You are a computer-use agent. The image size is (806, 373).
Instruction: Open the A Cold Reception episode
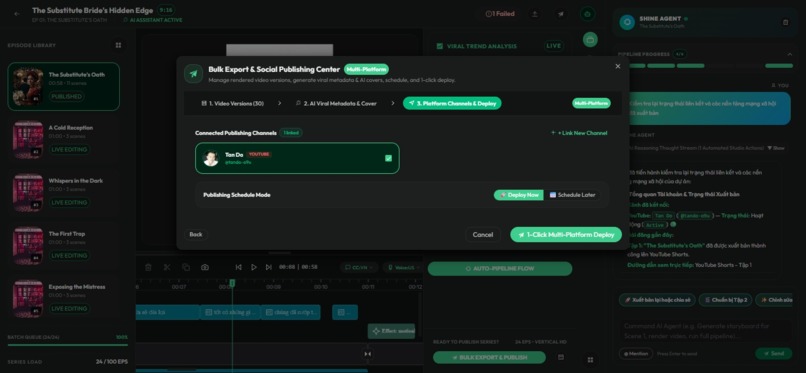pyautogui.click(x=64, y=140)
